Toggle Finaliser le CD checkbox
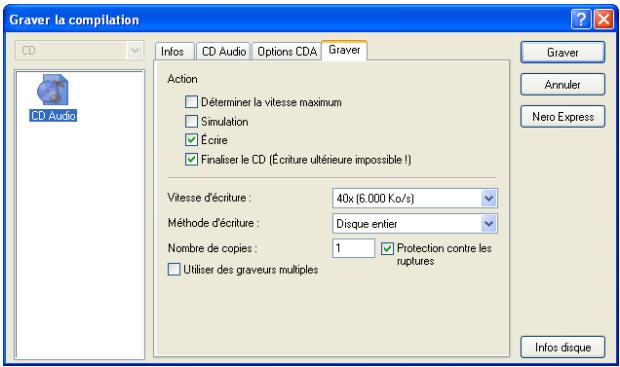The image size is (620, 367). (x=191, y=159)
